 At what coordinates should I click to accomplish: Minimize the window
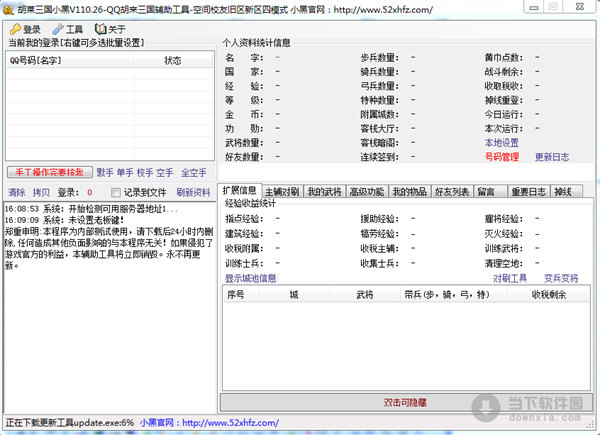534,7
